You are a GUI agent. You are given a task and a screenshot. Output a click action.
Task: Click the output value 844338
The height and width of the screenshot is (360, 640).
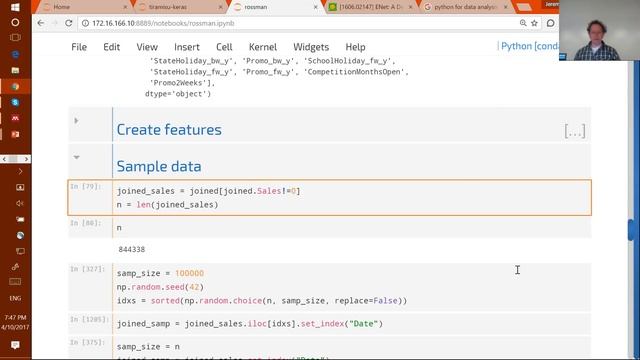click(131, 249)
